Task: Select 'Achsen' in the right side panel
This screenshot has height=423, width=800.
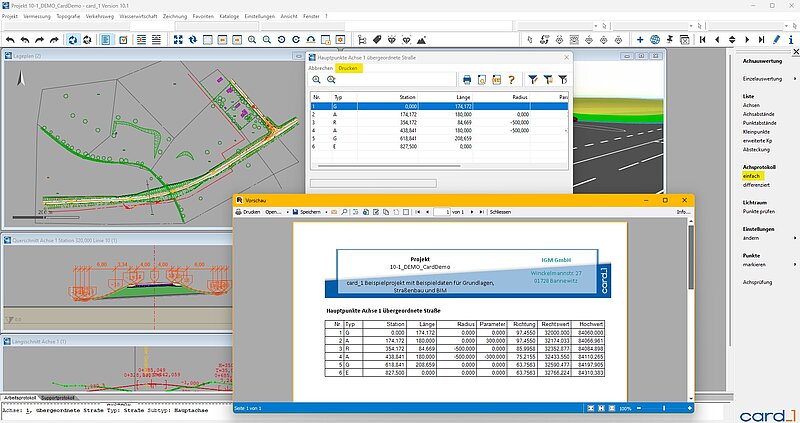Action: 751,105
